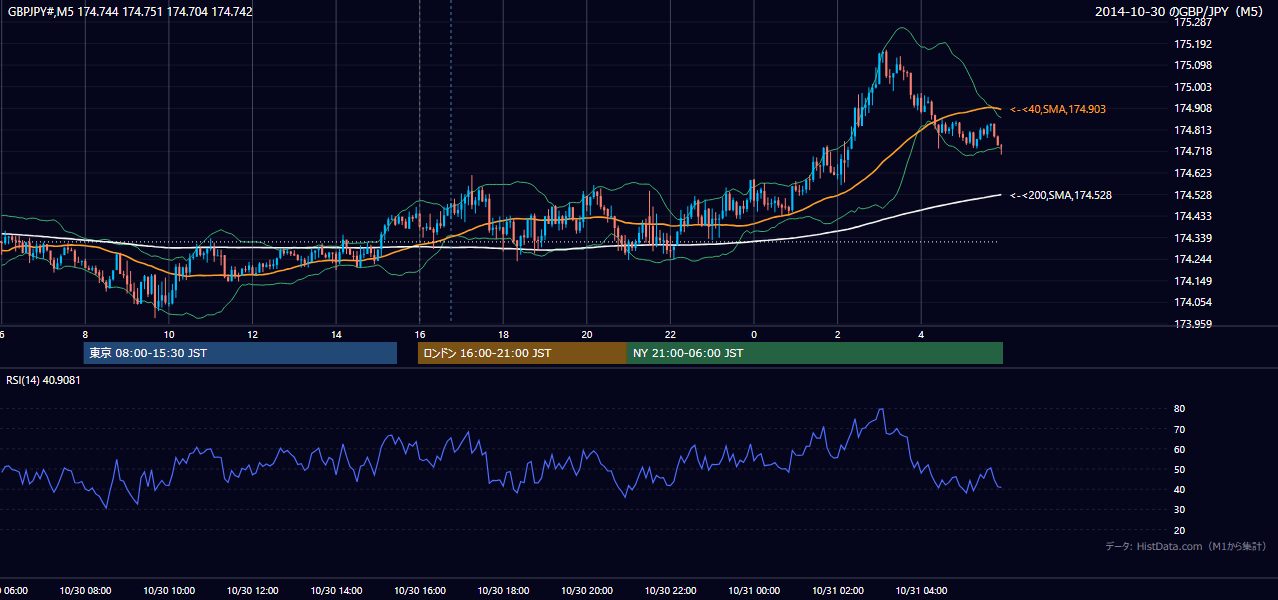Screen dimensions: 1278x600
Task: Click the RSI axis level 20
Action: coord(1179,530)
